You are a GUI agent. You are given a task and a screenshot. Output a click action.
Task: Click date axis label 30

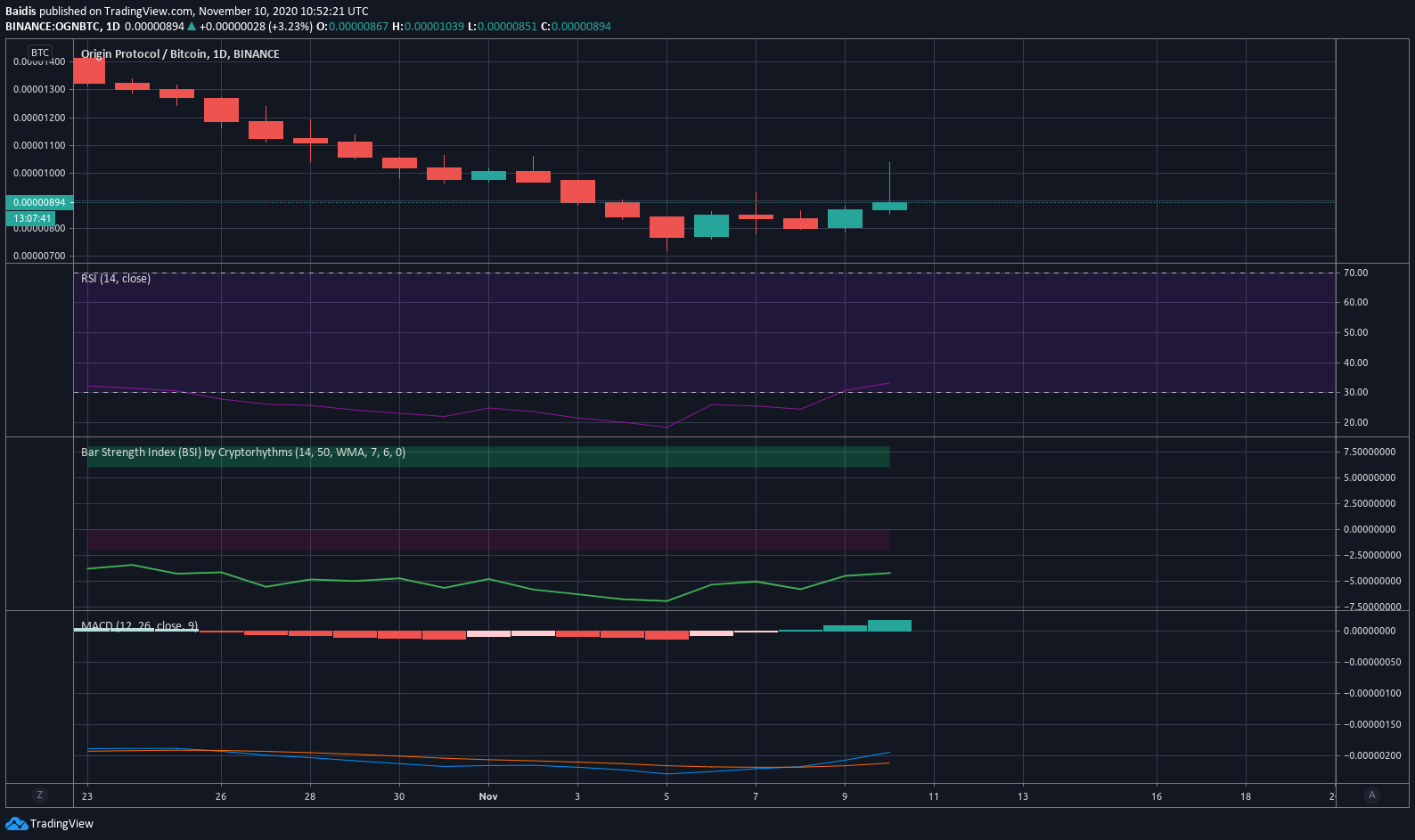399,796
